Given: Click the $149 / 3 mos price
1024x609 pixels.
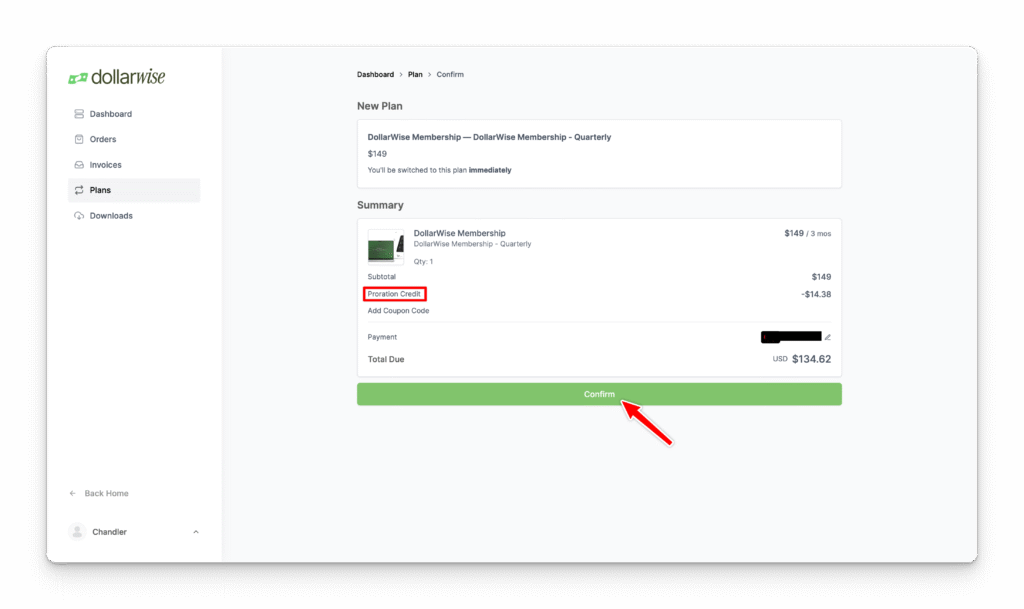Looking at the screenshot, I should click(x=807, y=233).
